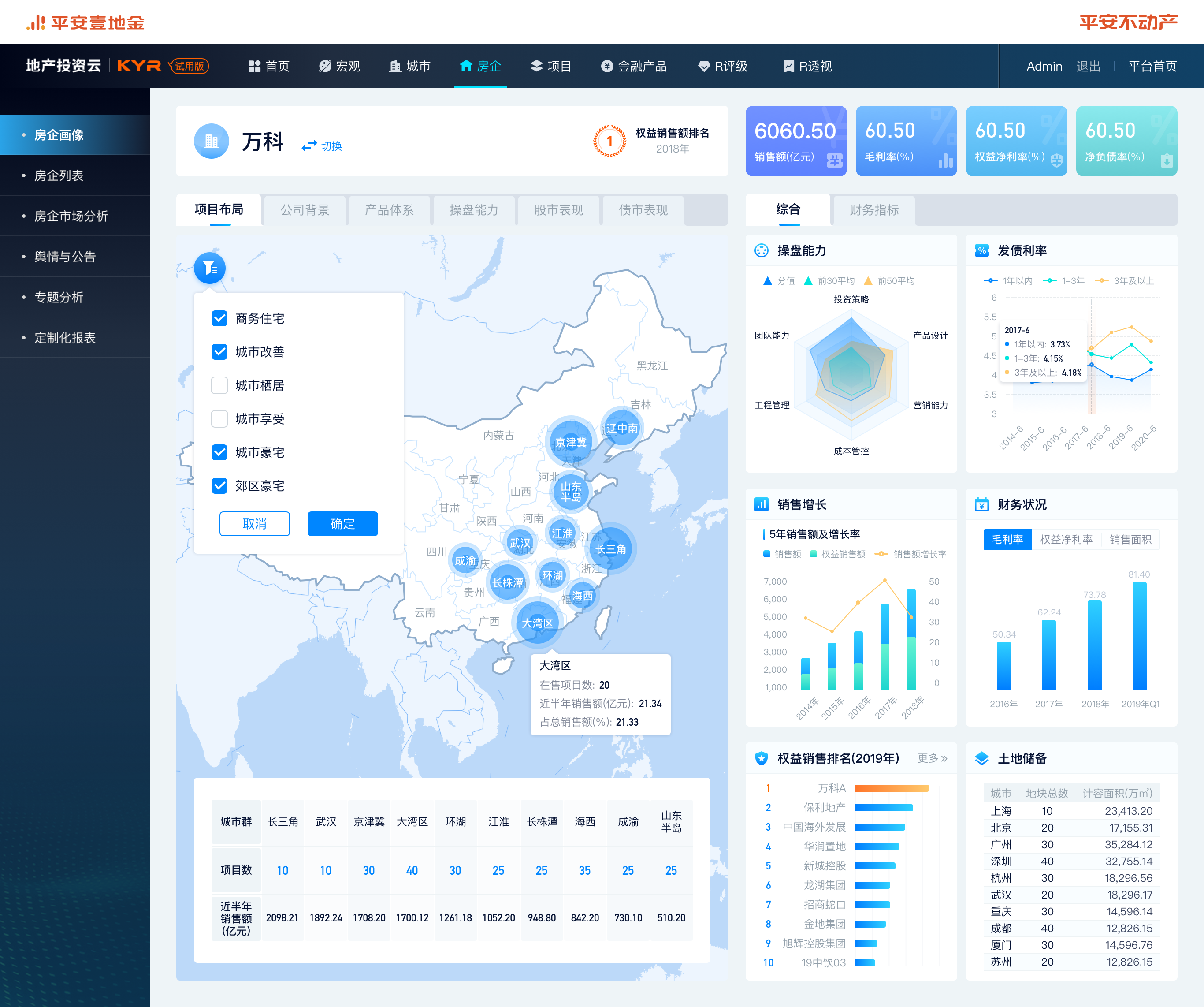
Task: Click the map filter funnel icon
Action: pos(210,268)
